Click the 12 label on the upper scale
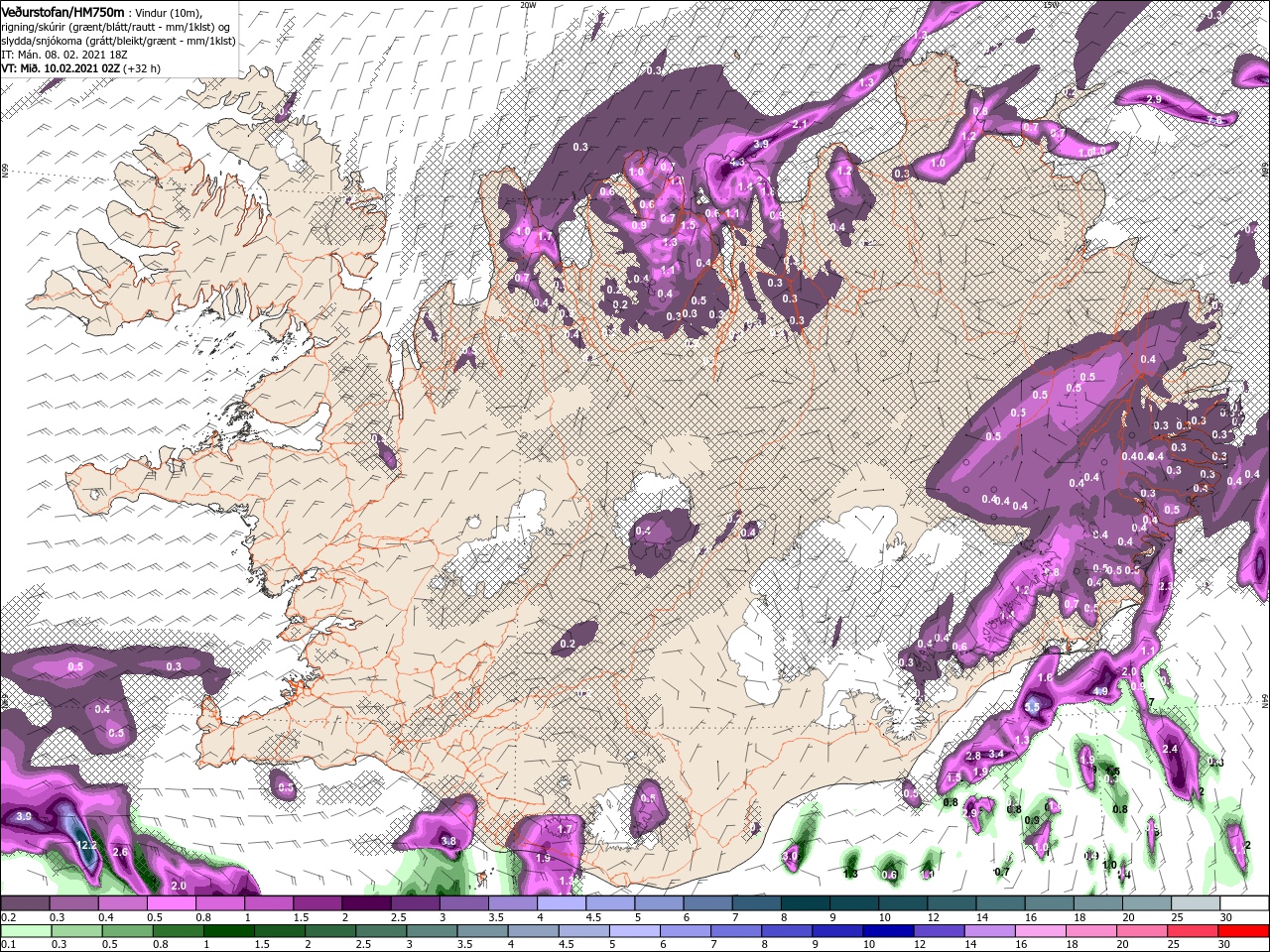The image size is (1270, 952). point(934,917)
